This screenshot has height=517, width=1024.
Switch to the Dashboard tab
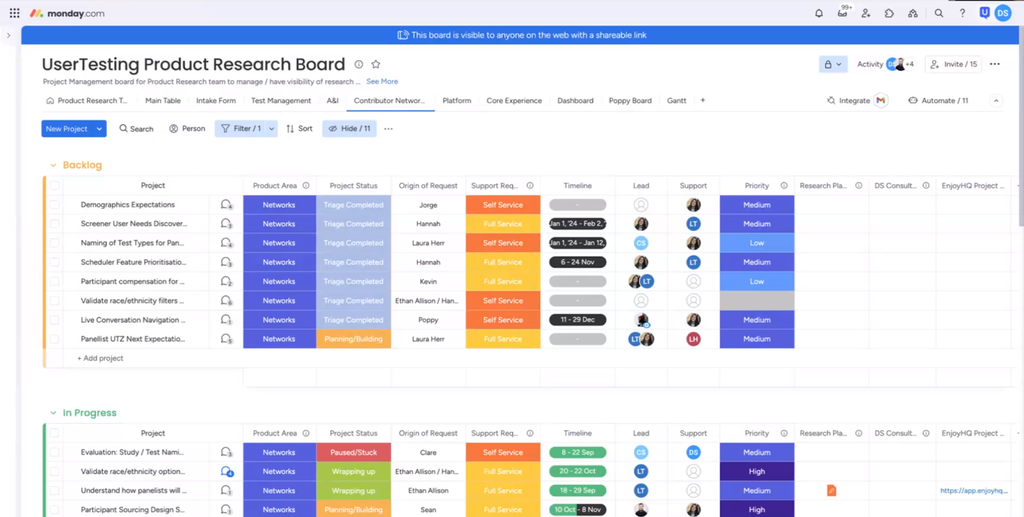575,101
